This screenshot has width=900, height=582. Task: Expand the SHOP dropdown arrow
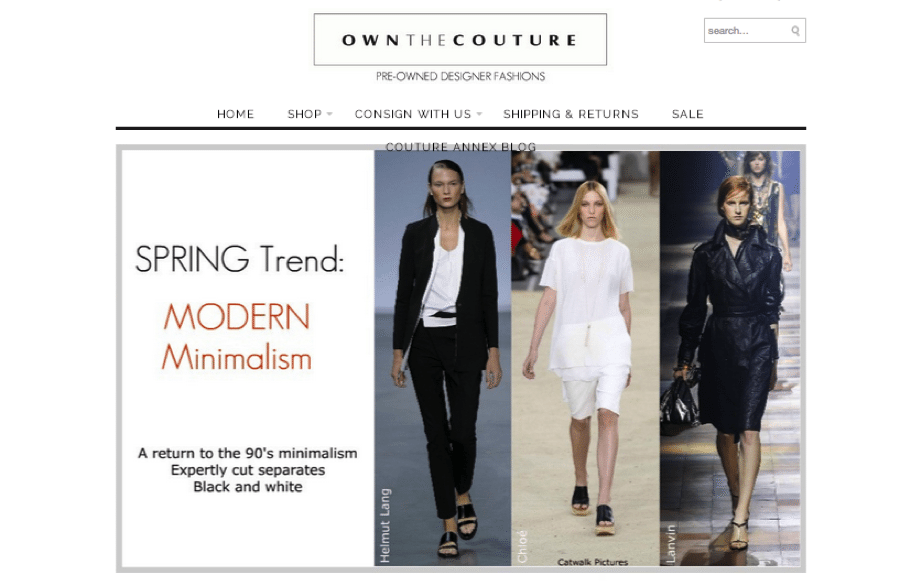pyautogui.click(x=329, y=114)
